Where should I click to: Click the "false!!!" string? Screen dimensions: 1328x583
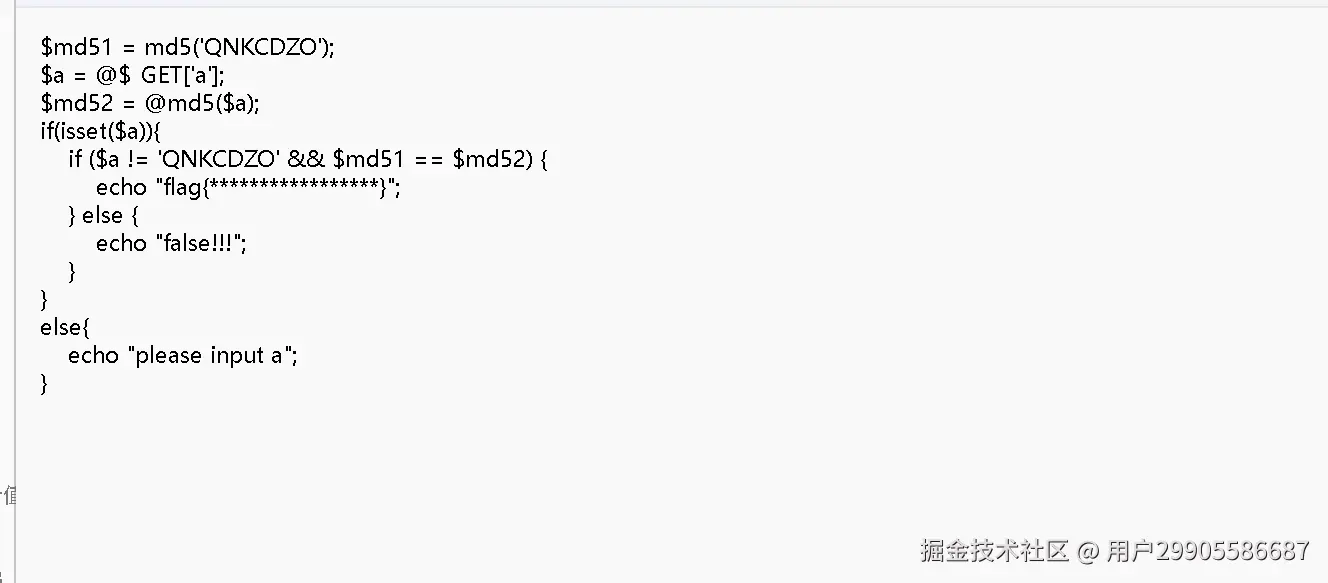pos(200,243)
